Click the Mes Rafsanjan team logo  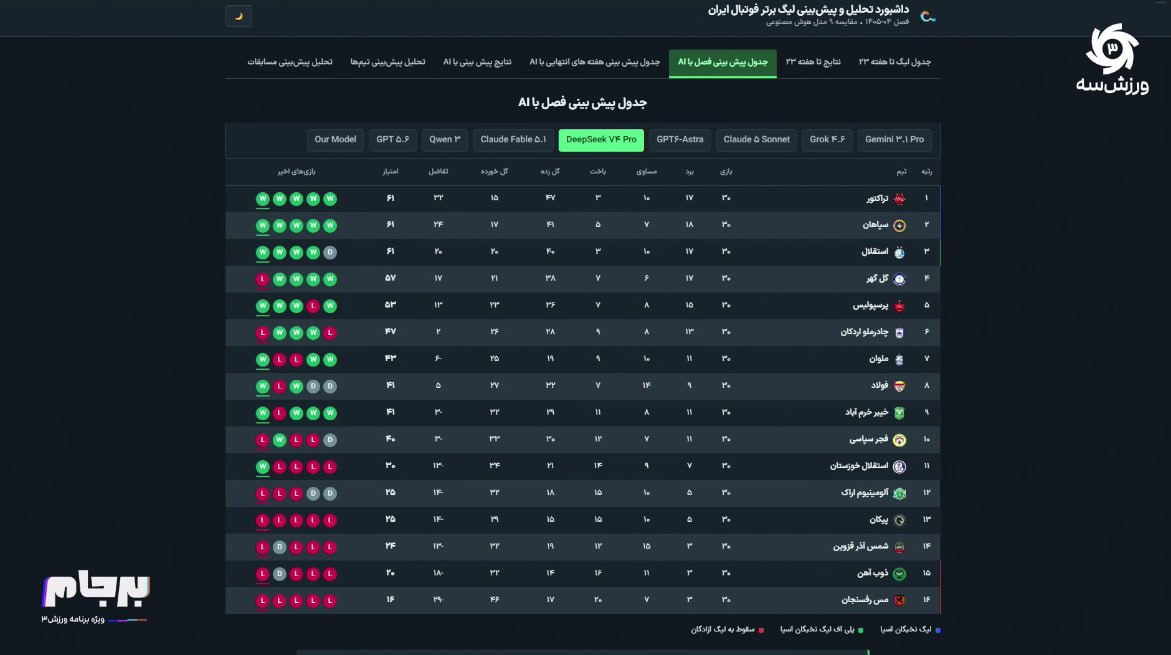click(x=899, y=600)
